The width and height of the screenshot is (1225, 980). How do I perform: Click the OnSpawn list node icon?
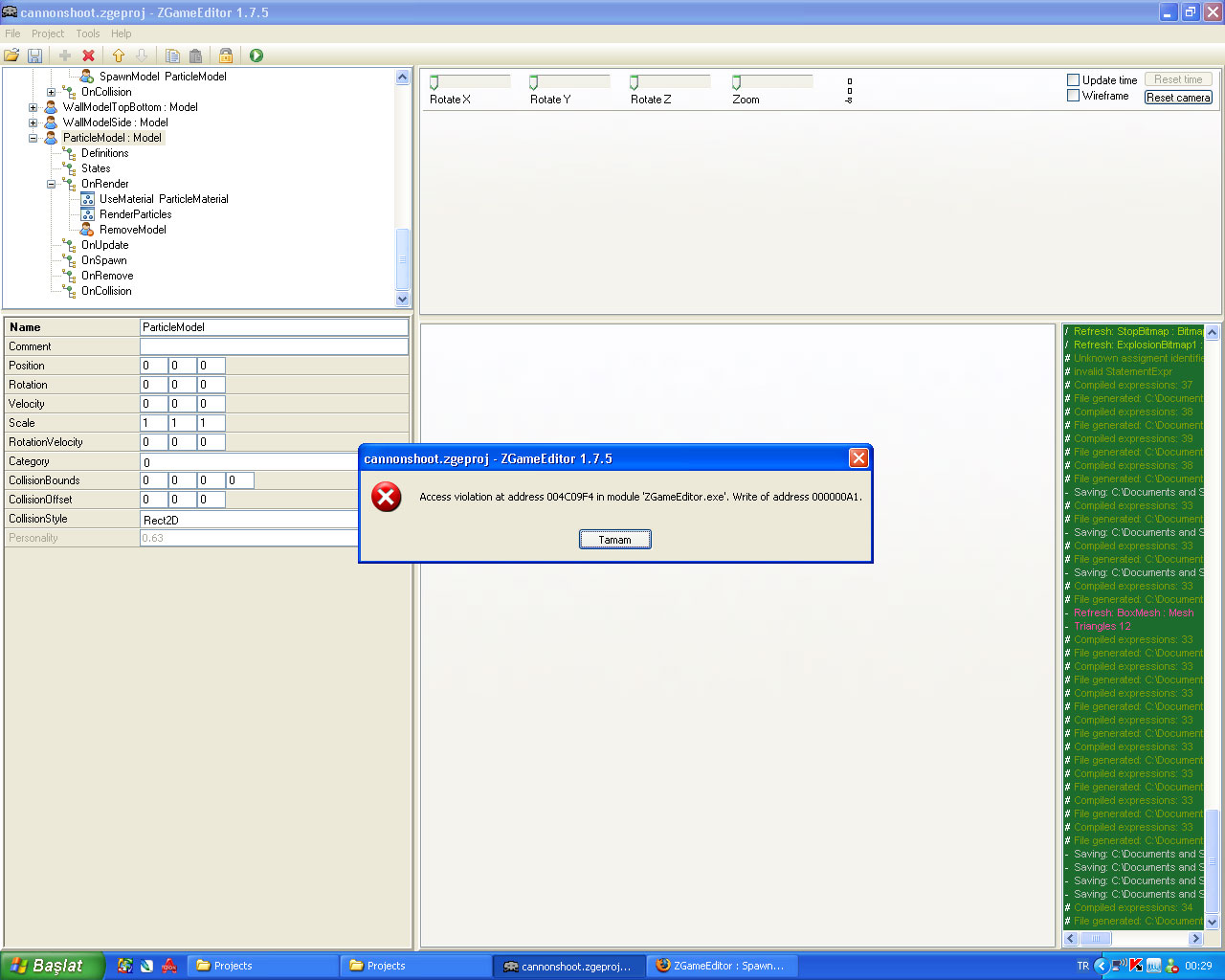tap(69, 260)
